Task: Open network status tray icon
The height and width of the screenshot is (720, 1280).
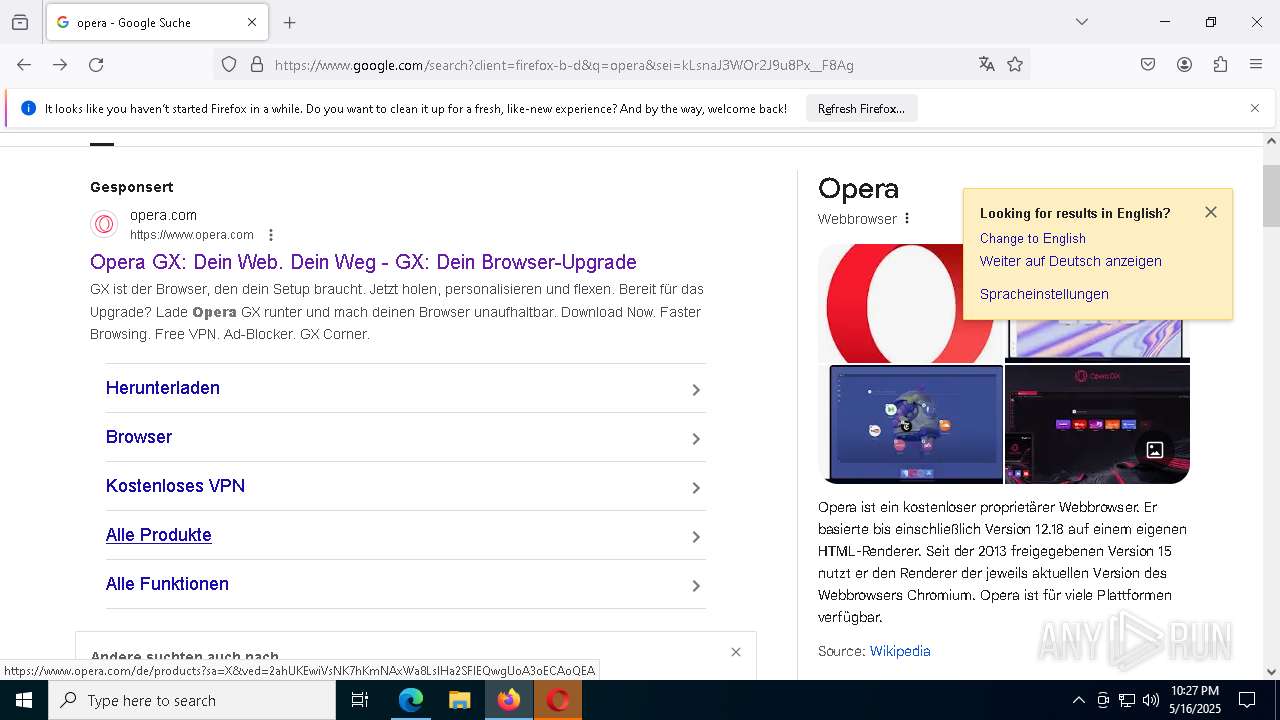Action: (x=1127, y=700)
